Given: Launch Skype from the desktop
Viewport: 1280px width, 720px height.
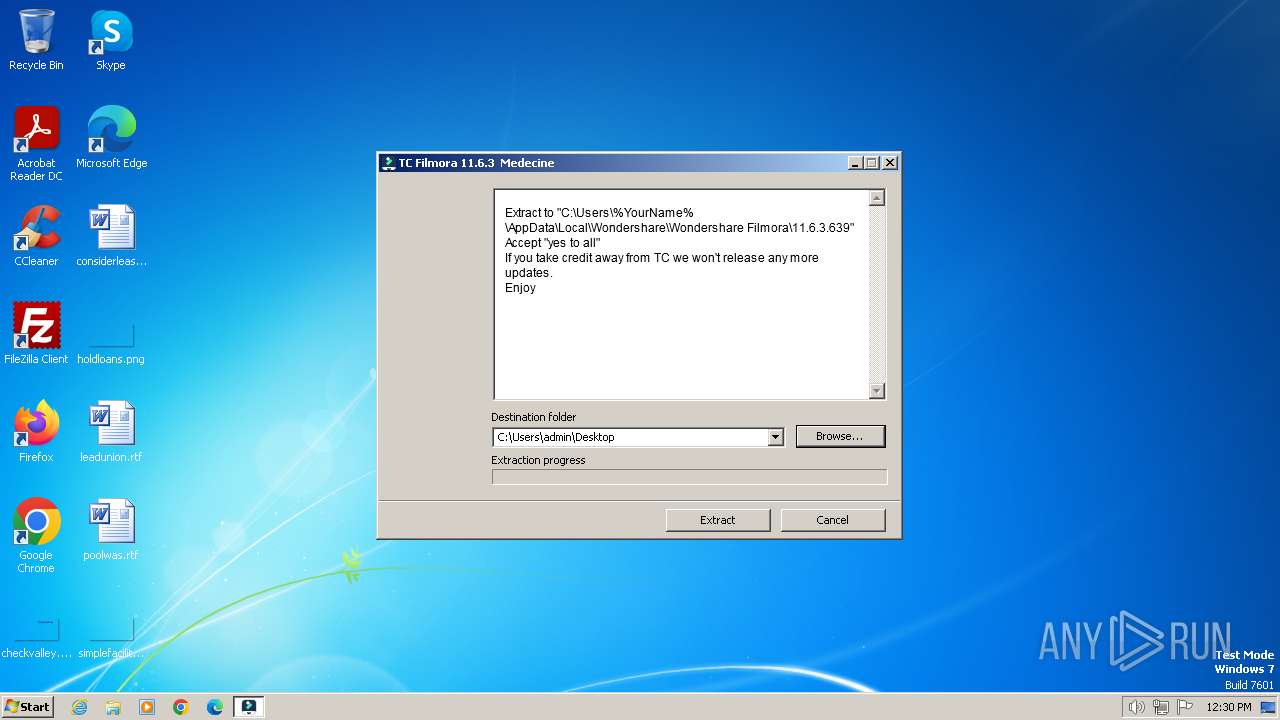Looking at the screenshot, I should (111, 40).
